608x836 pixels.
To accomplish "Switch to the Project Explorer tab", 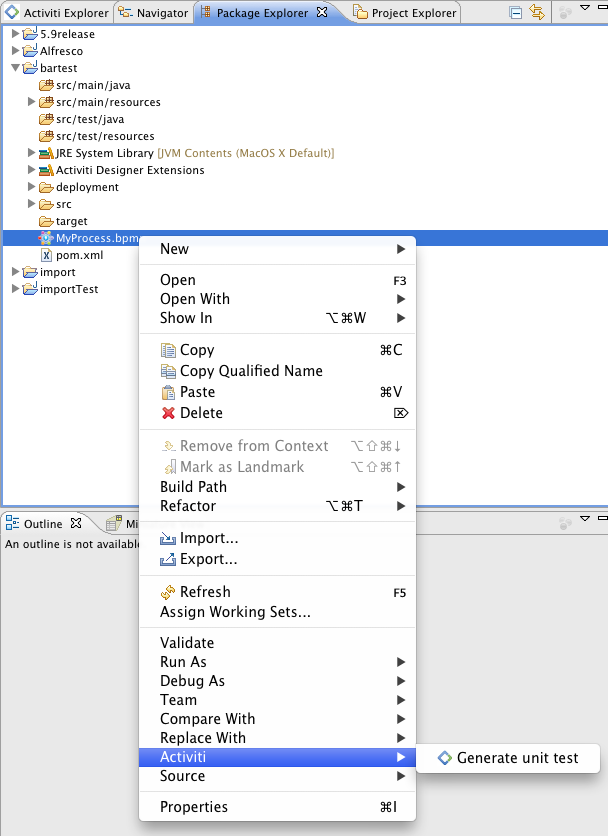I will tap(415, 12).
